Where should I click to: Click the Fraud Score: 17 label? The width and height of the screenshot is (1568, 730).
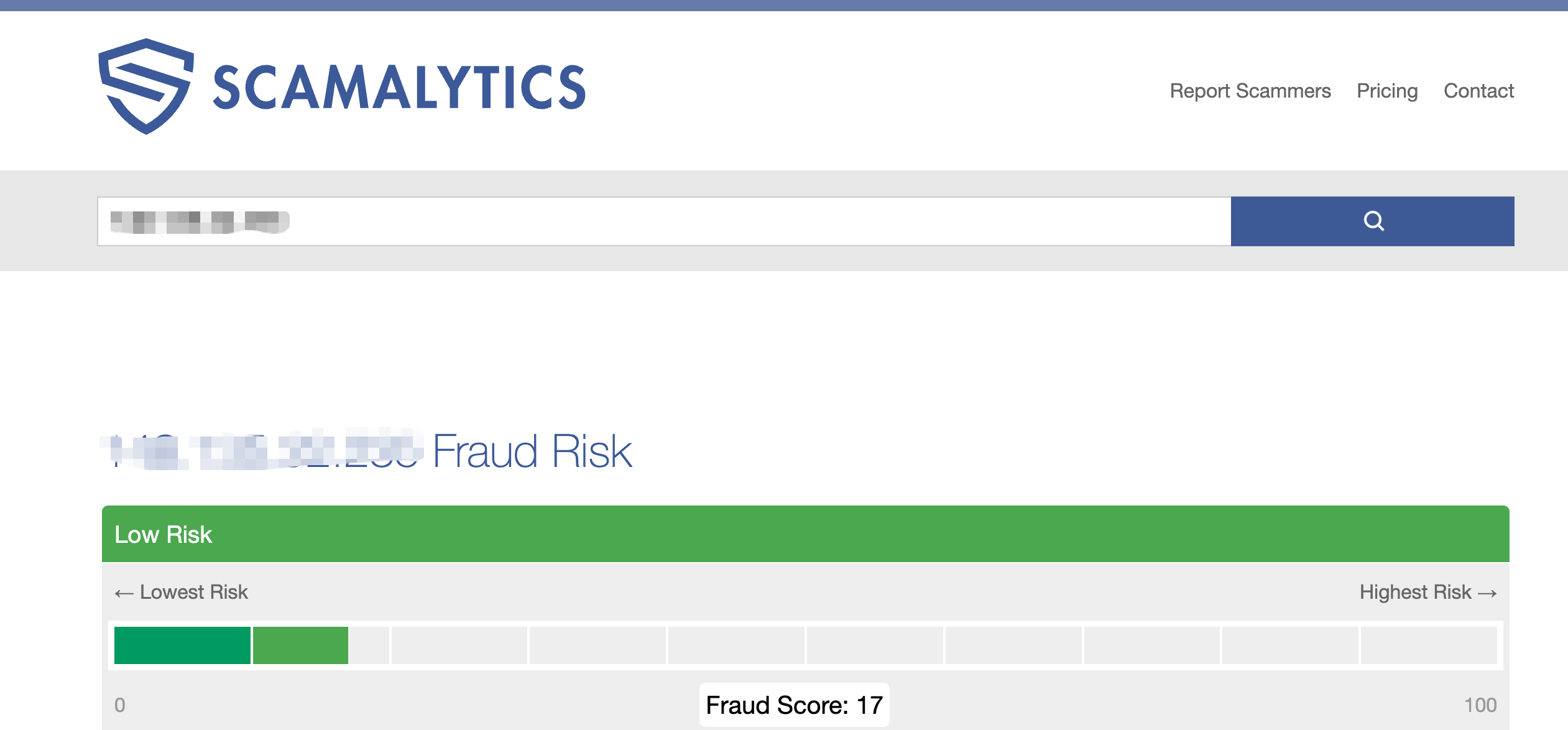[794, 705]
